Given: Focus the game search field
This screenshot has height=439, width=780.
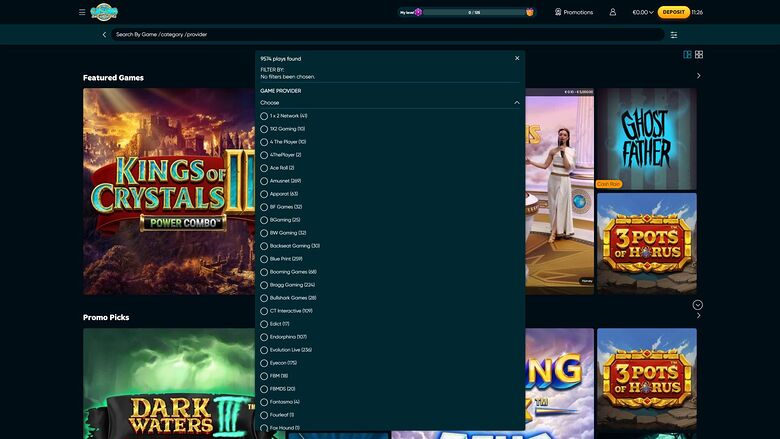Looking at the screenshot, I should 388,35.
